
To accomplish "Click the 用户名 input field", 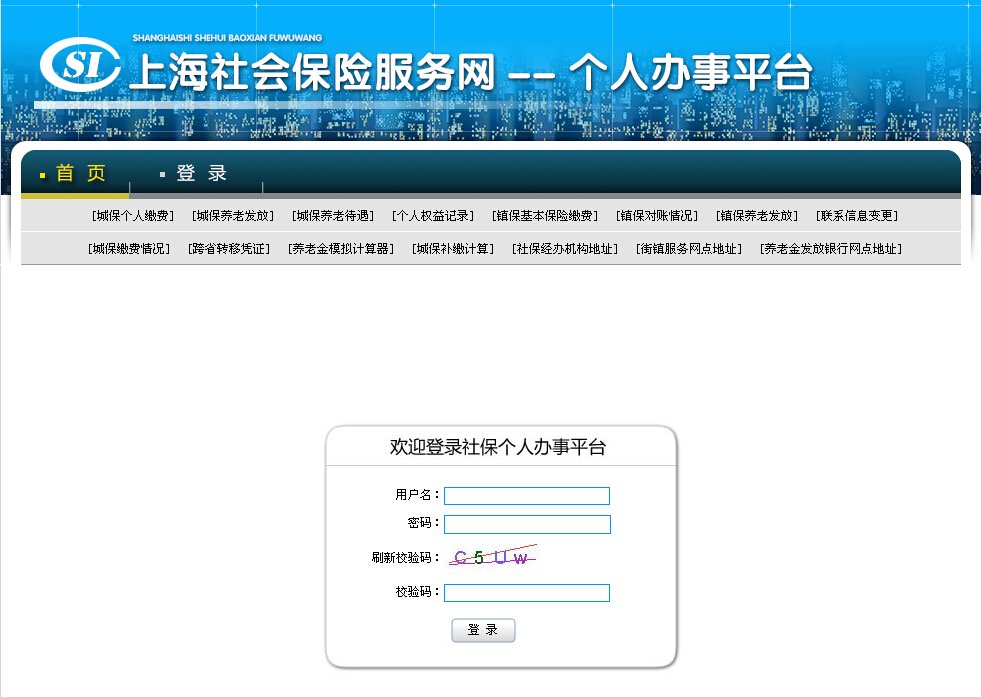I will 527,495.
